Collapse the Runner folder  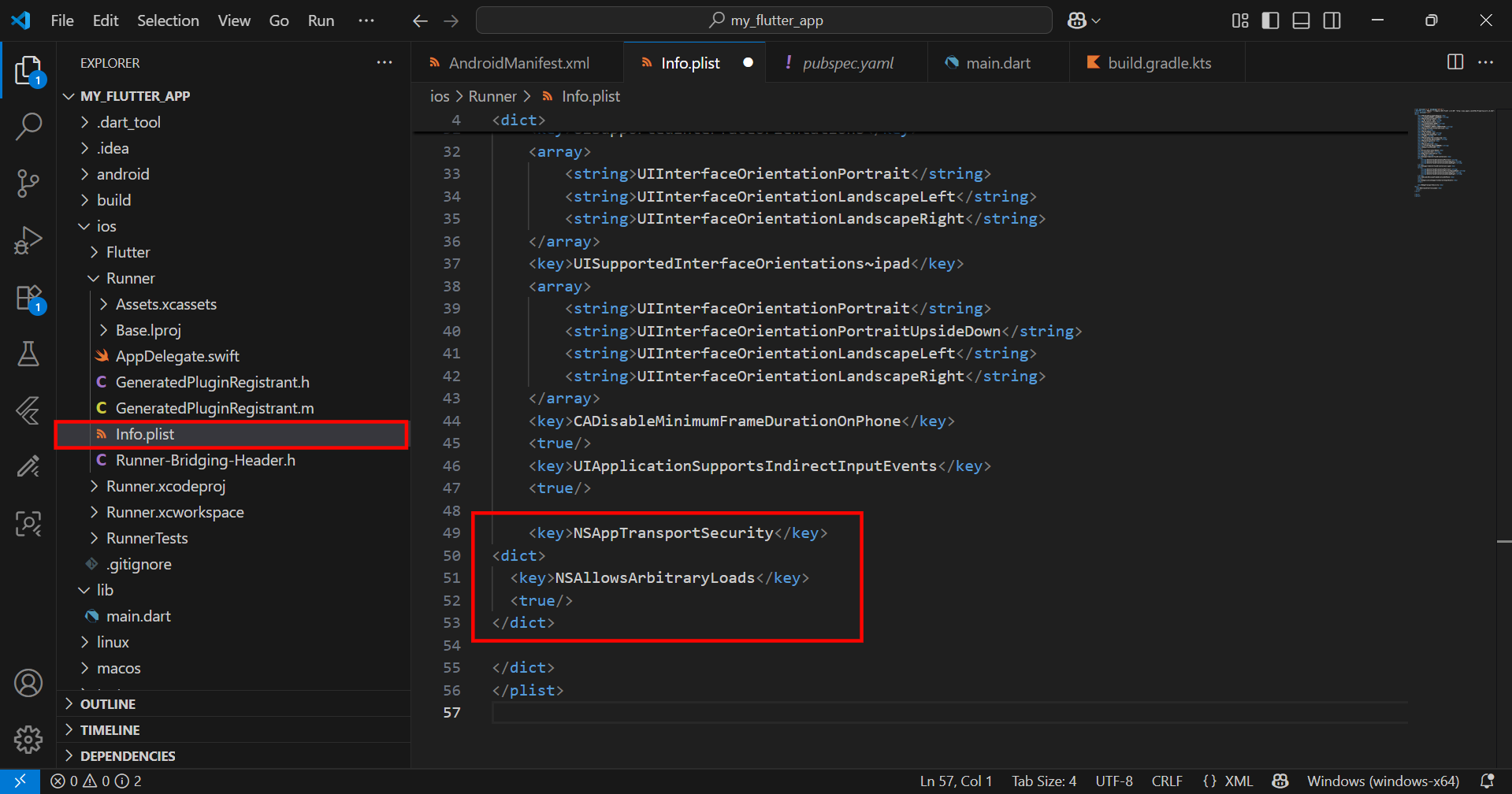coord(233,278)
